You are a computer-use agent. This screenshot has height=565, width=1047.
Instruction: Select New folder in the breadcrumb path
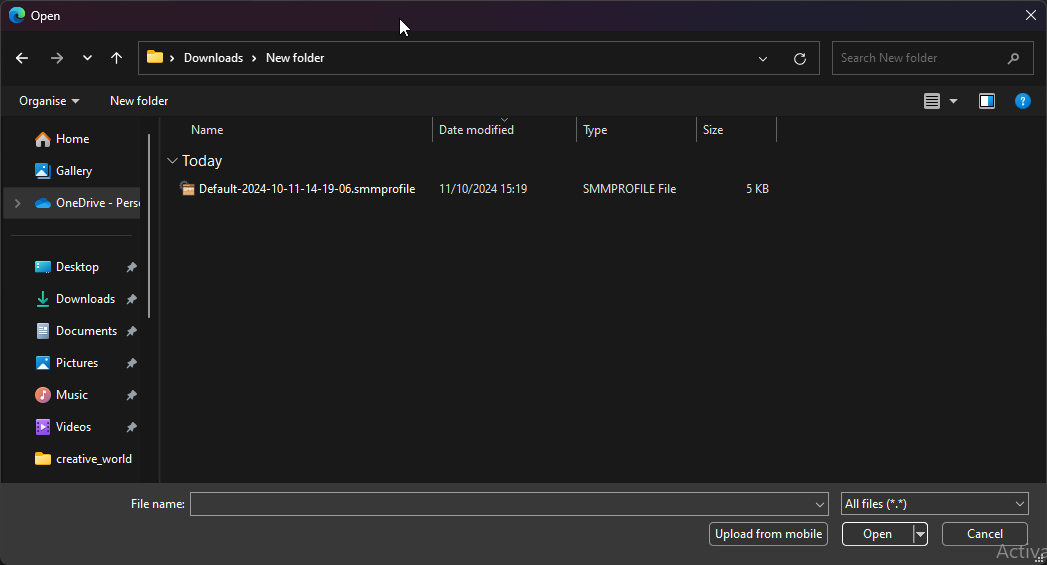[x=295, y=58]
